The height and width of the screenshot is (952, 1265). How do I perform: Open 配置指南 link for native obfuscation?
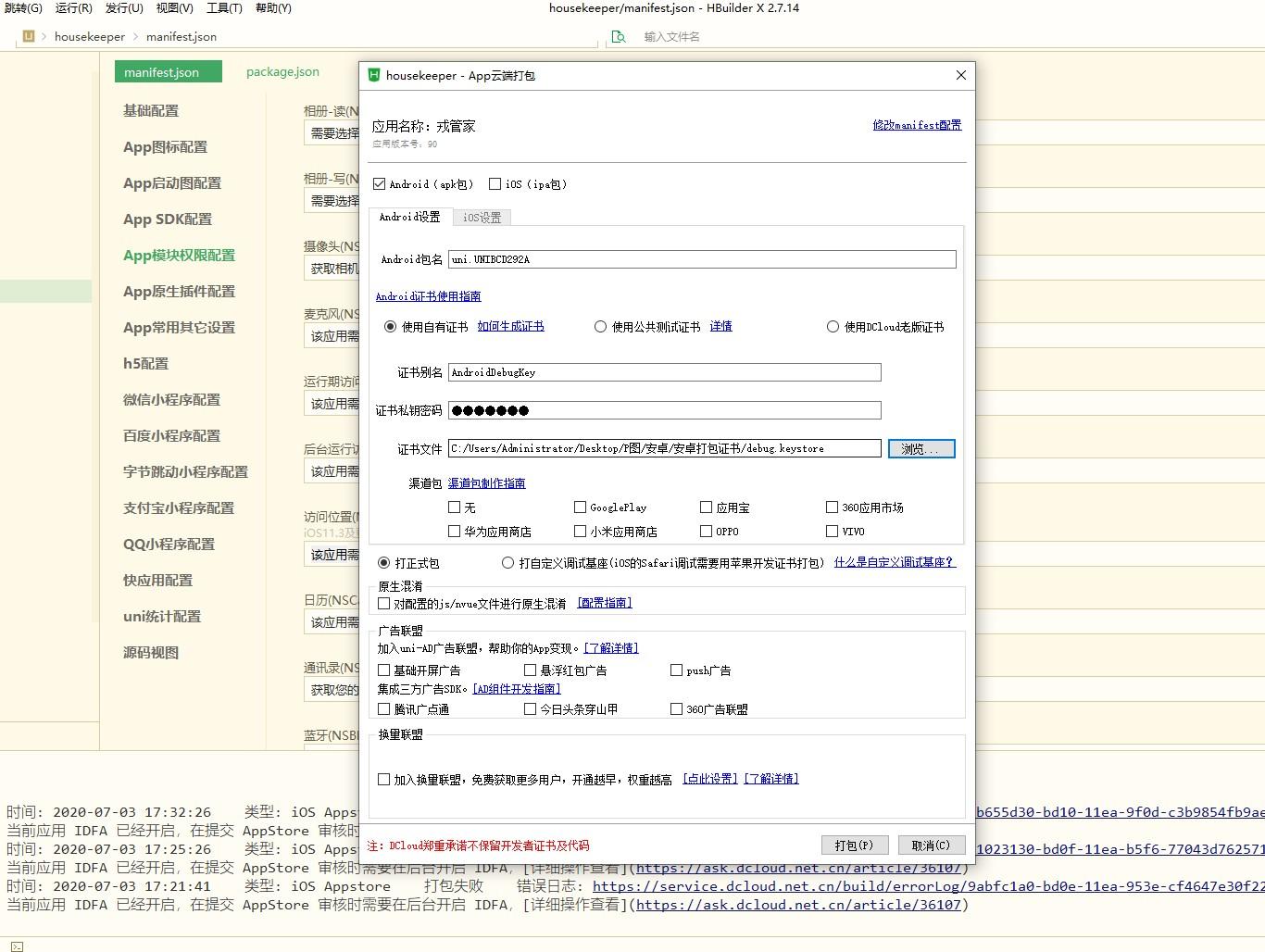605,603
